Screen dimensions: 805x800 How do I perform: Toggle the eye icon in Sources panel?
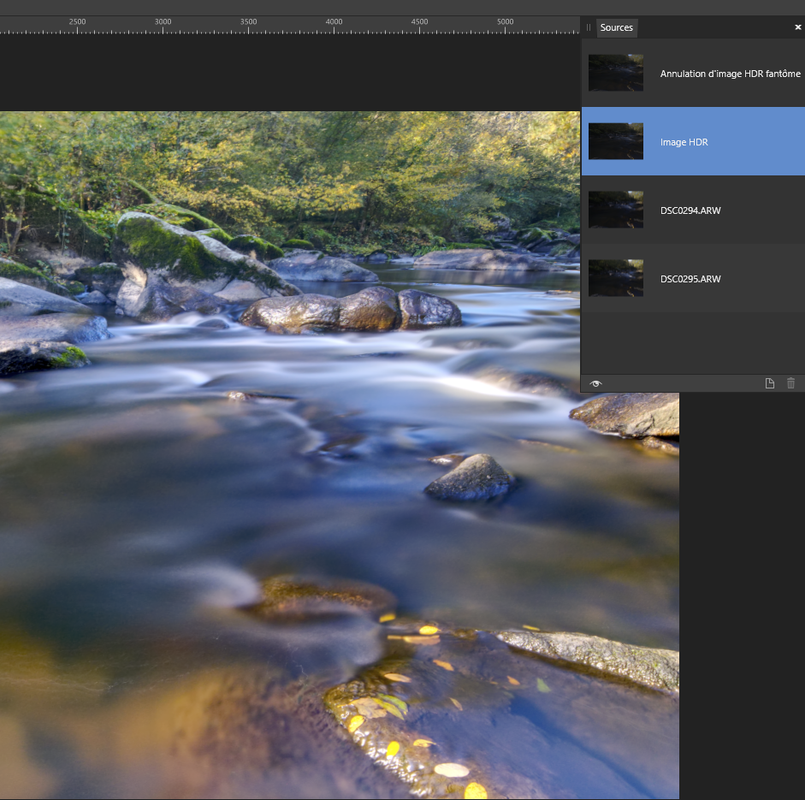(596, 383)
